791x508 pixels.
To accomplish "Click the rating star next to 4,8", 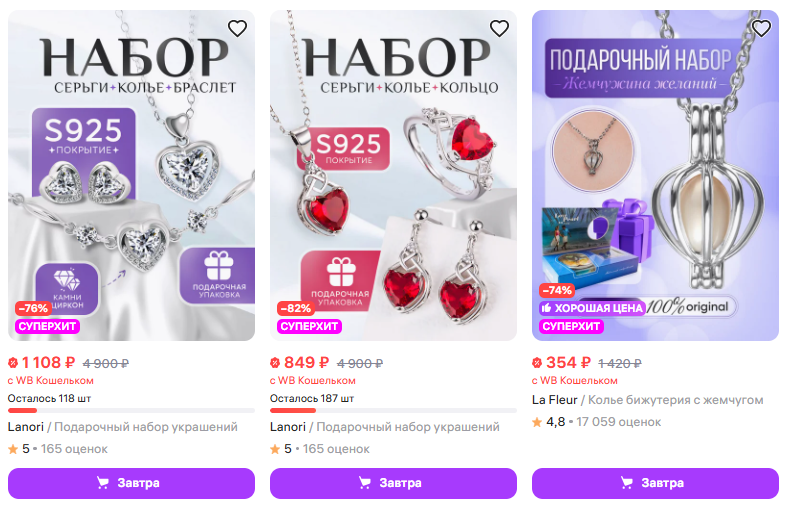I will (x=537, y=422).
